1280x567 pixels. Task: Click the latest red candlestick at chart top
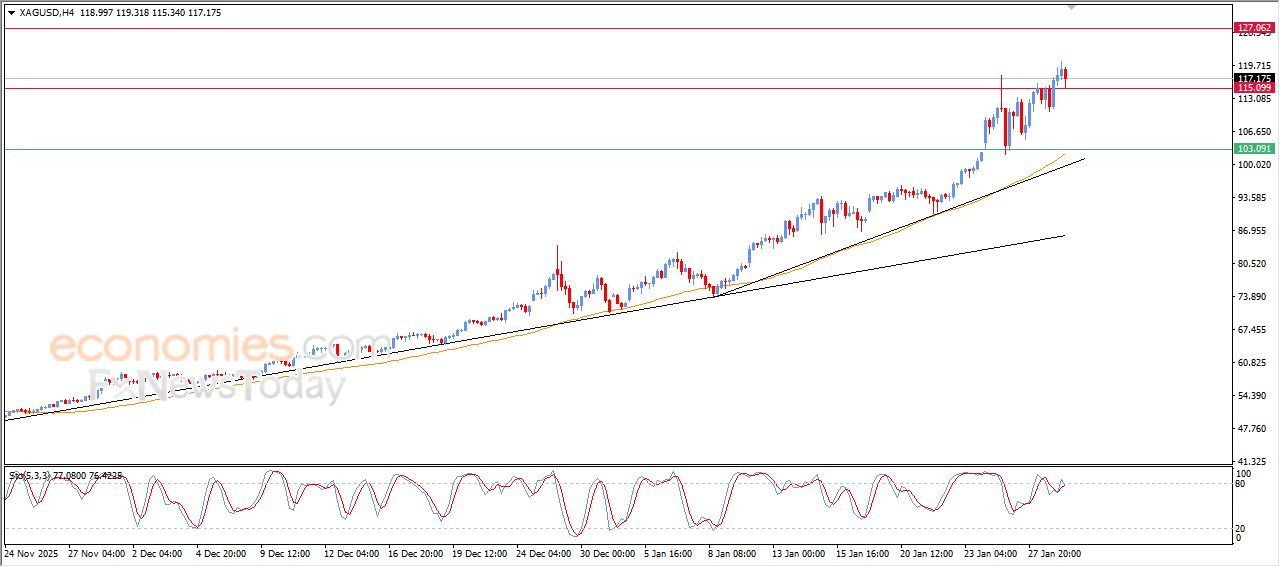pos(1066,75)
